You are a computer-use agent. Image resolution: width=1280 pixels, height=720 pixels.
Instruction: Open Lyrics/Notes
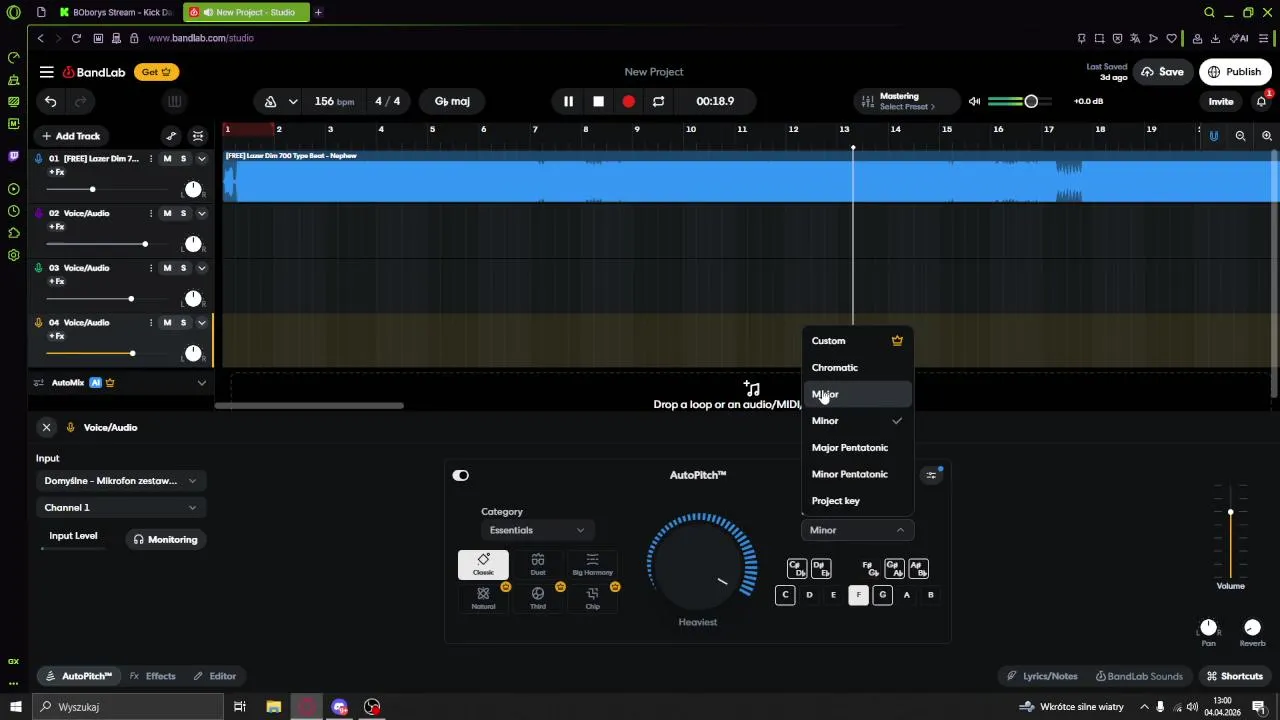(x=1042, y=676)
